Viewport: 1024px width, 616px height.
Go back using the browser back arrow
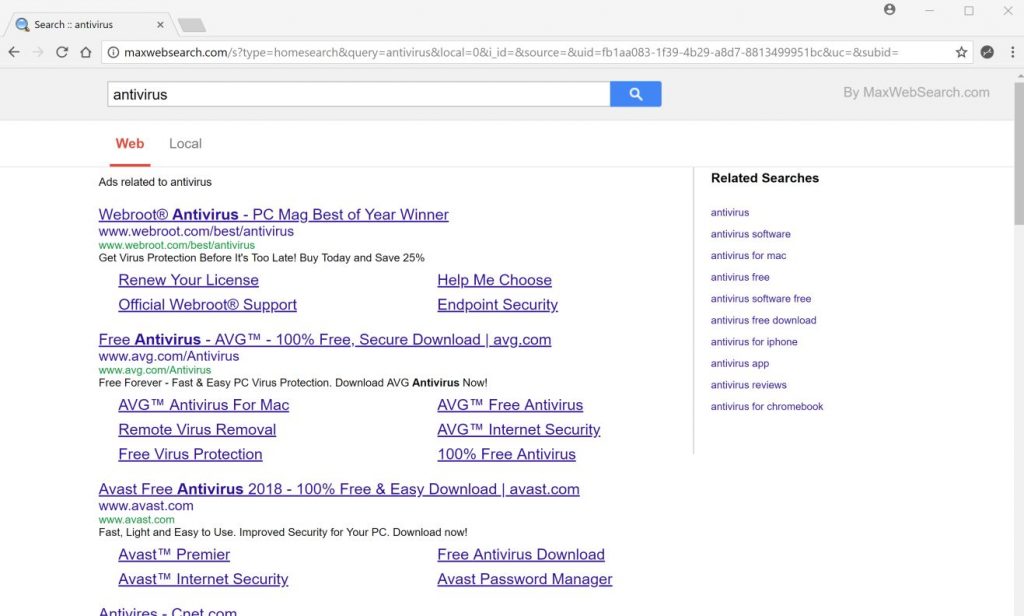click(x=14, y=52)
